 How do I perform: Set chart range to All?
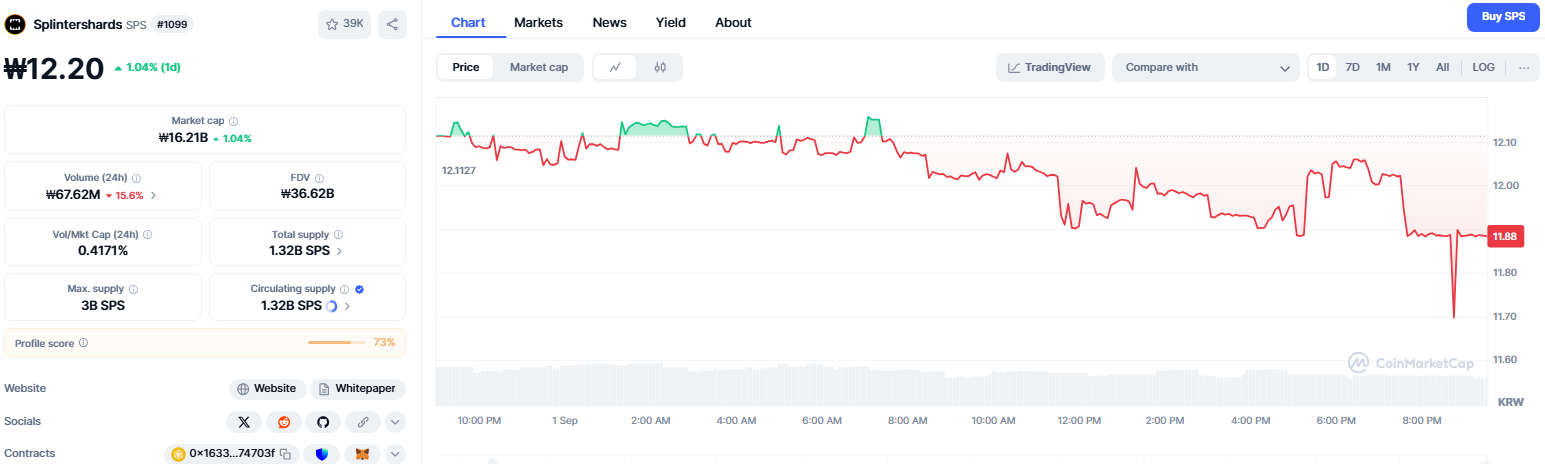point(1442,67)
